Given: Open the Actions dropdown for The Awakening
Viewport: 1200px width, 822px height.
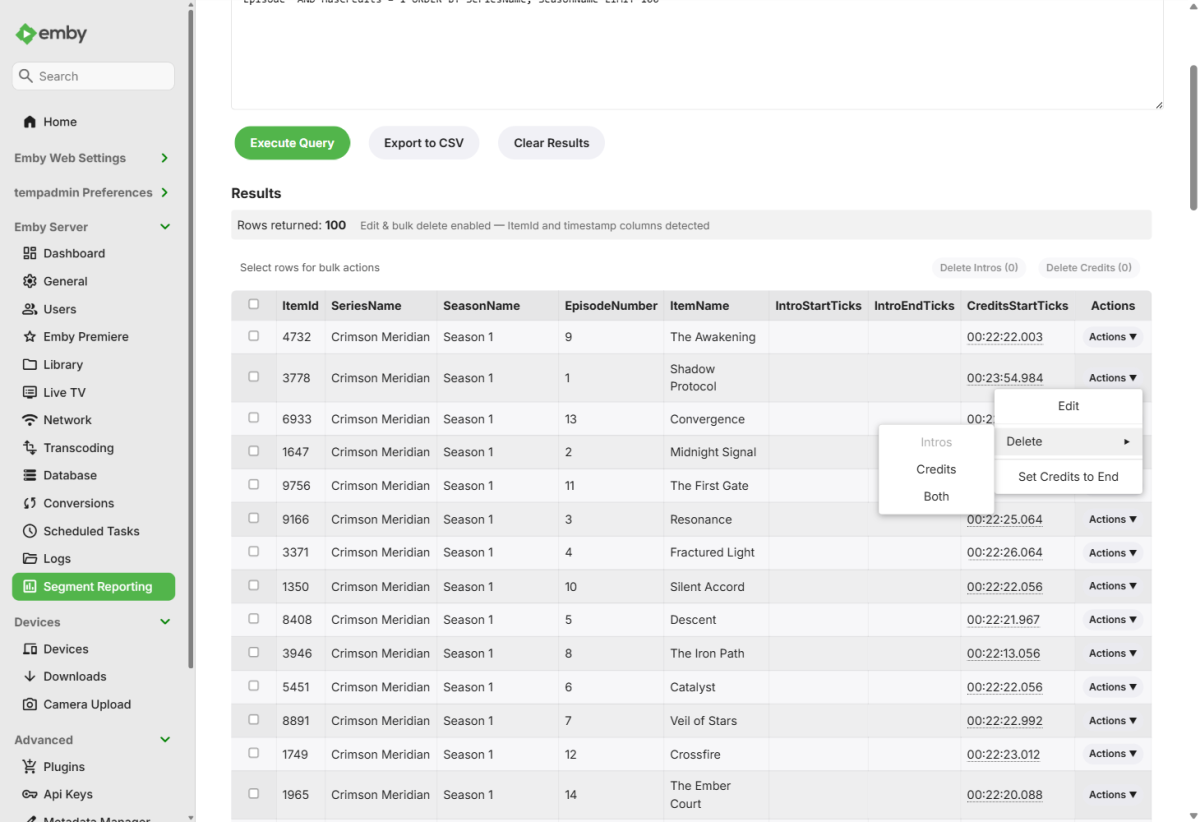Looking at the screenshot, I should (1111, 337).
